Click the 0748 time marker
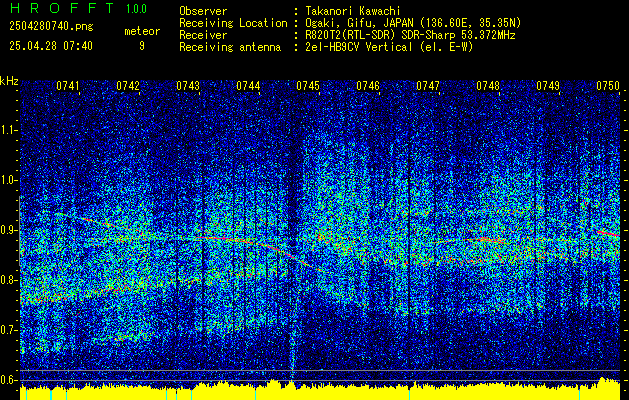This screenshot has height=400, width=629. tap(488, 85)
